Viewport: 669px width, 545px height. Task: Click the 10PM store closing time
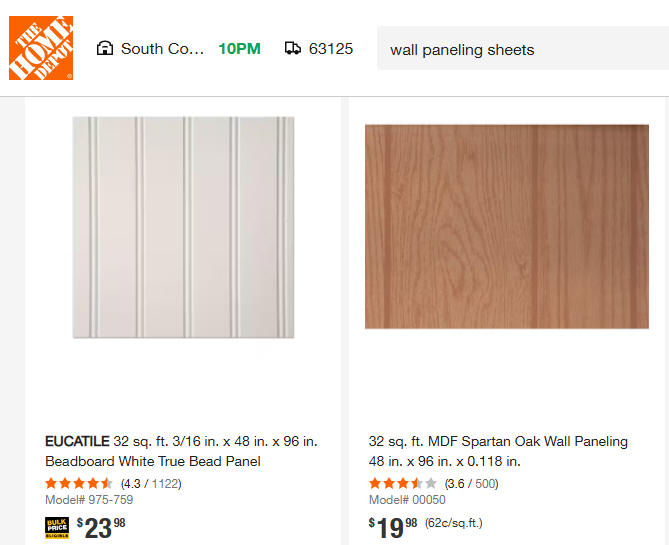[x=240, y=48]
